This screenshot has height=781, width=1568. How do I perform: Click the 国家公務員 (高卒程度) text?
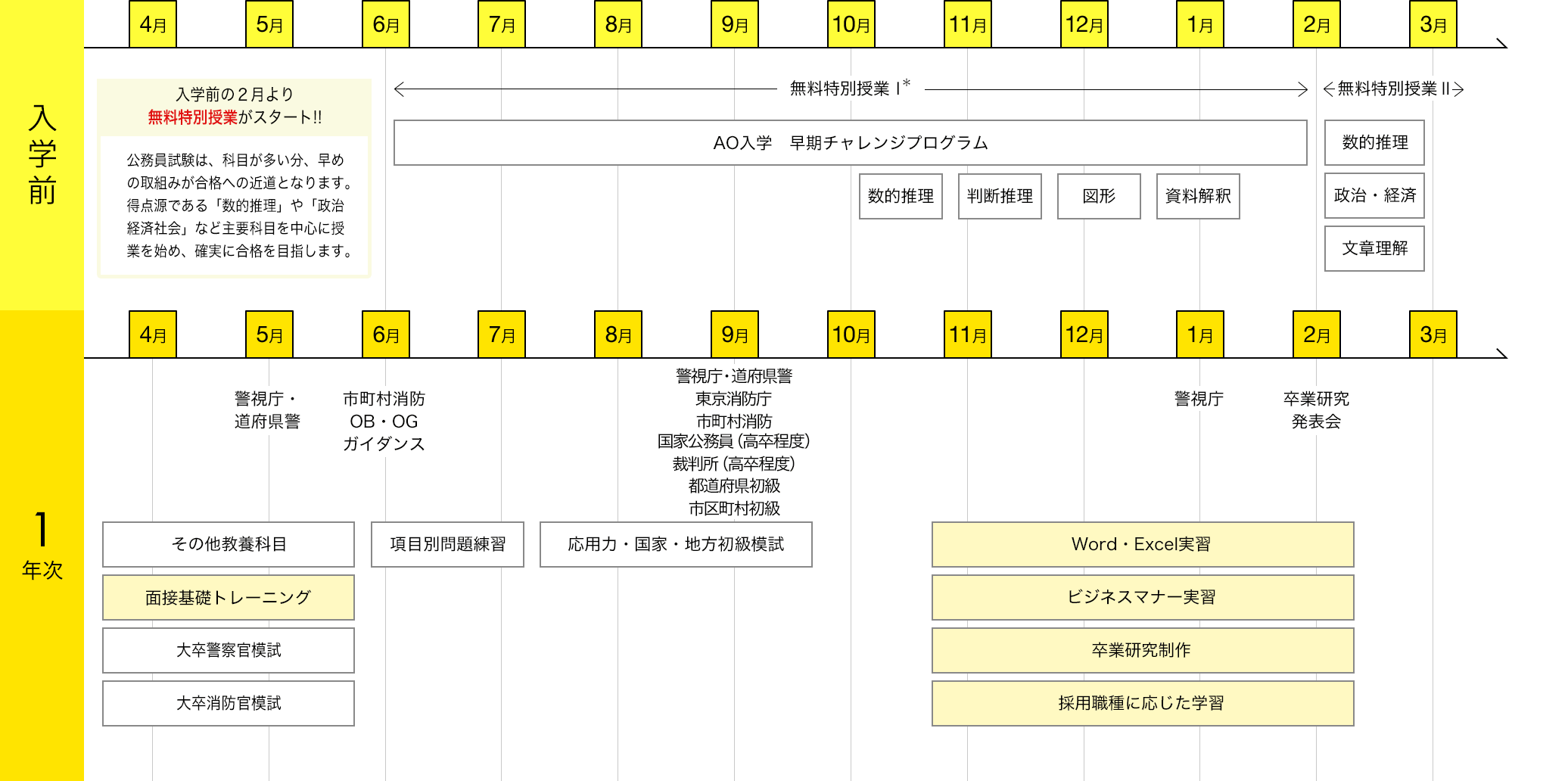pyautogui.click(x=733, y=441)
